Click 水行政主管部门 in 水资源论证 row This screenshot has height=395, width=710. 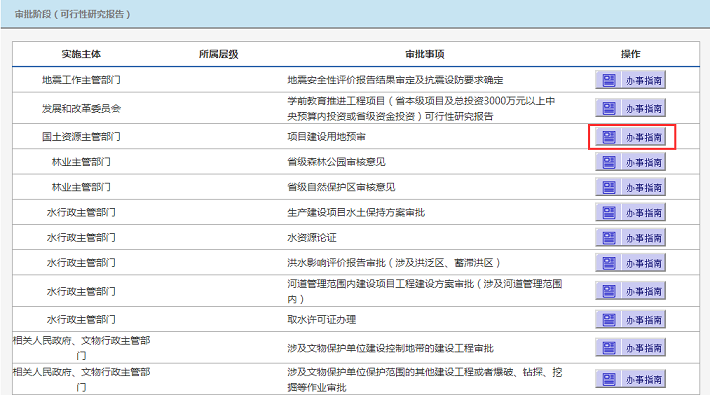[81, 238]
